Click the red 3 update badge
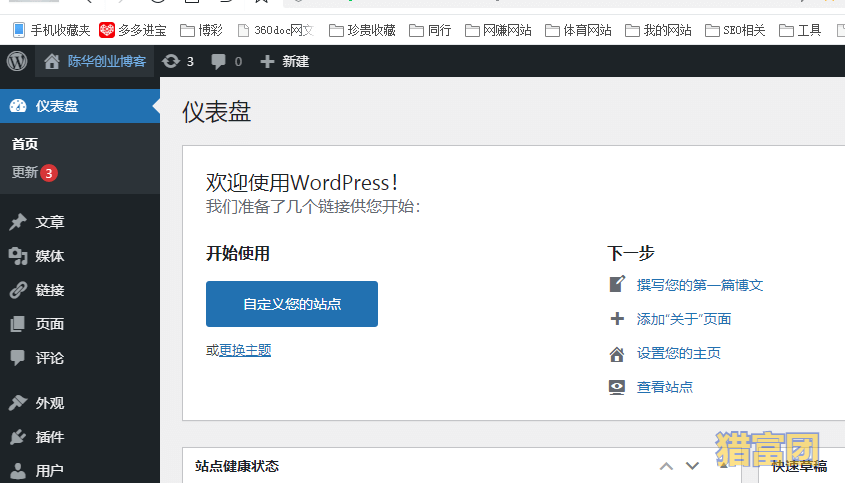The height and width of the screenshot is (483, 845). (49, 173)
